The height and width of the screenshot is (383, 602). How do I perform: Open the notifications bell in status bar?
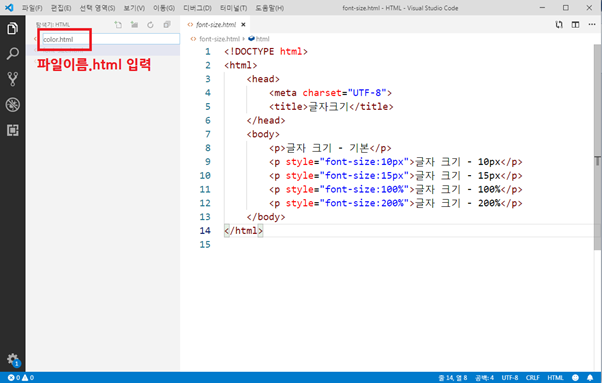coord(590,378)
